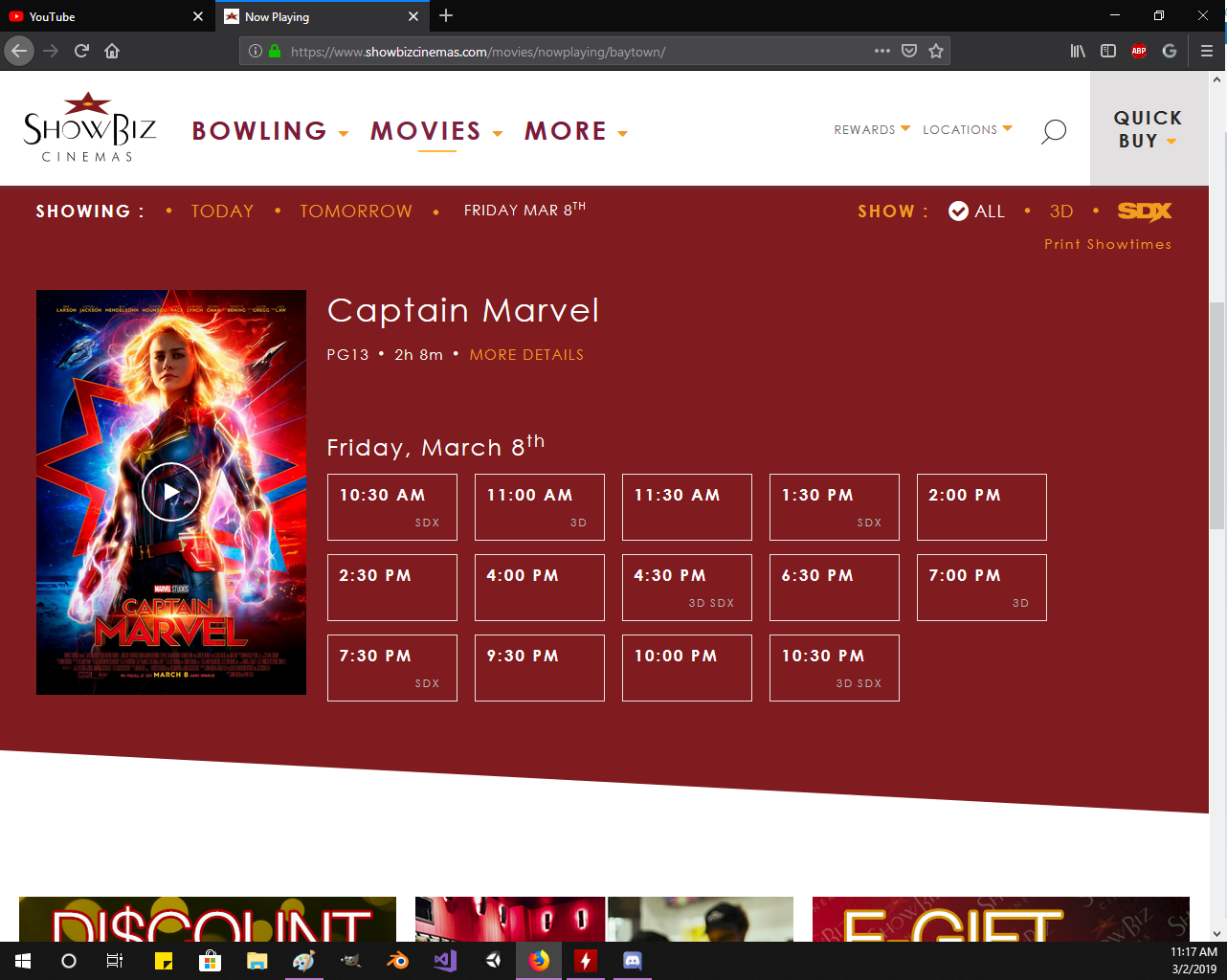Choose the 2:00 PM showtime
Screen dimensions: 1227x980
982,507
